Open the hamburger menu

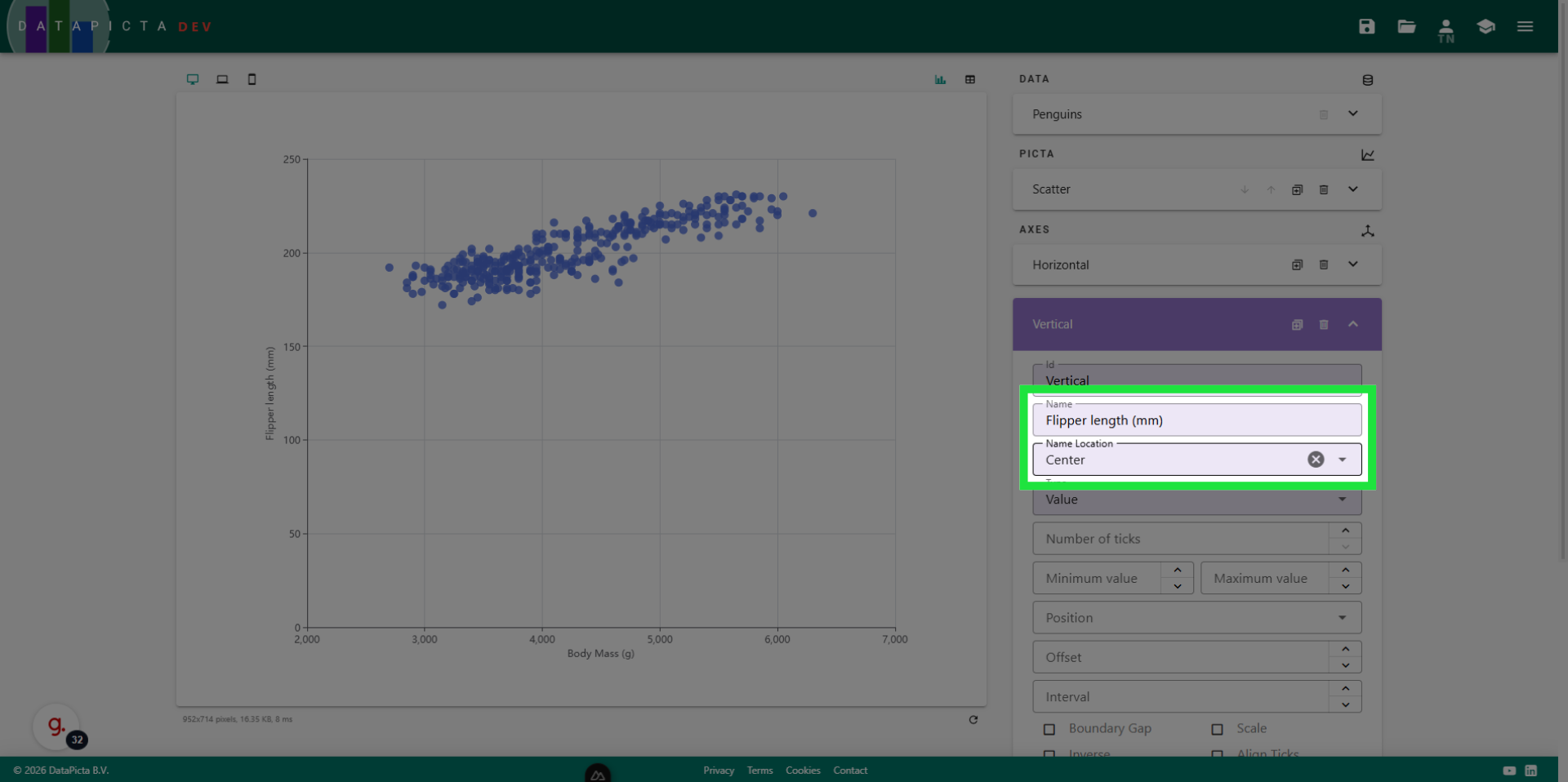click(x=1525, y=26)
